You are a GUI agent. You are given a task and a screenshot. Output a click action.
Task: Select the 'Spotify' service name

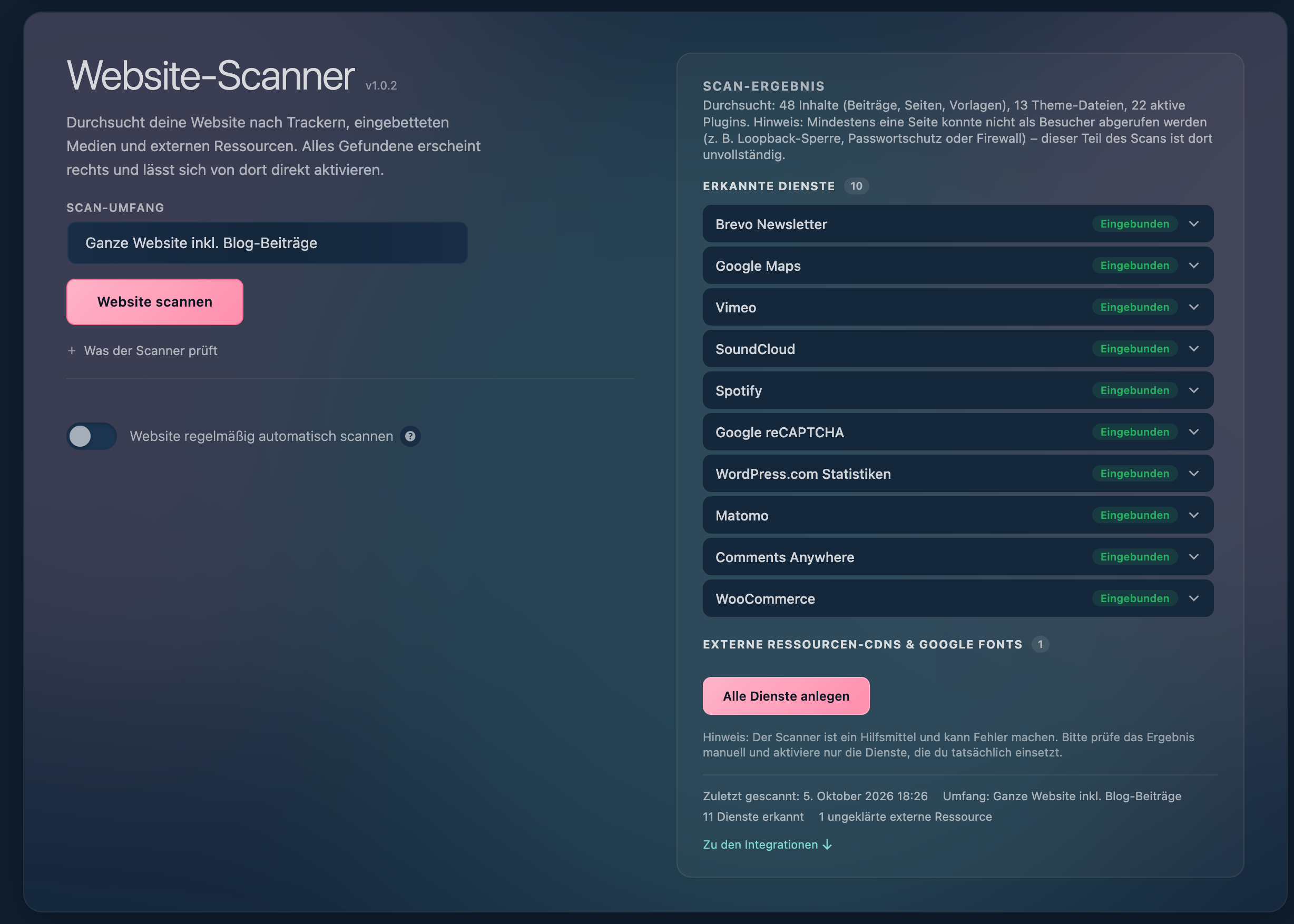pos(739,391)
